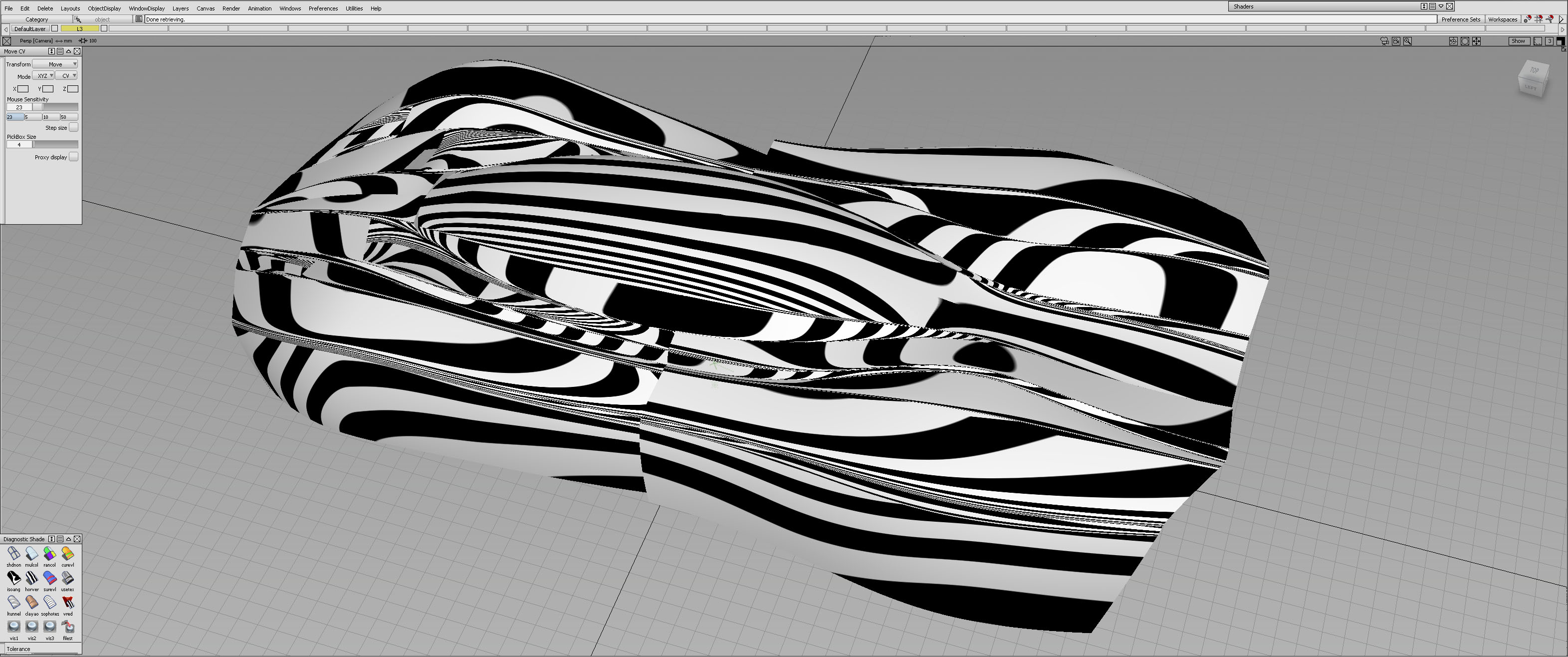Click the viewport Show button
1568x657 pixels.
point(1518,41)
